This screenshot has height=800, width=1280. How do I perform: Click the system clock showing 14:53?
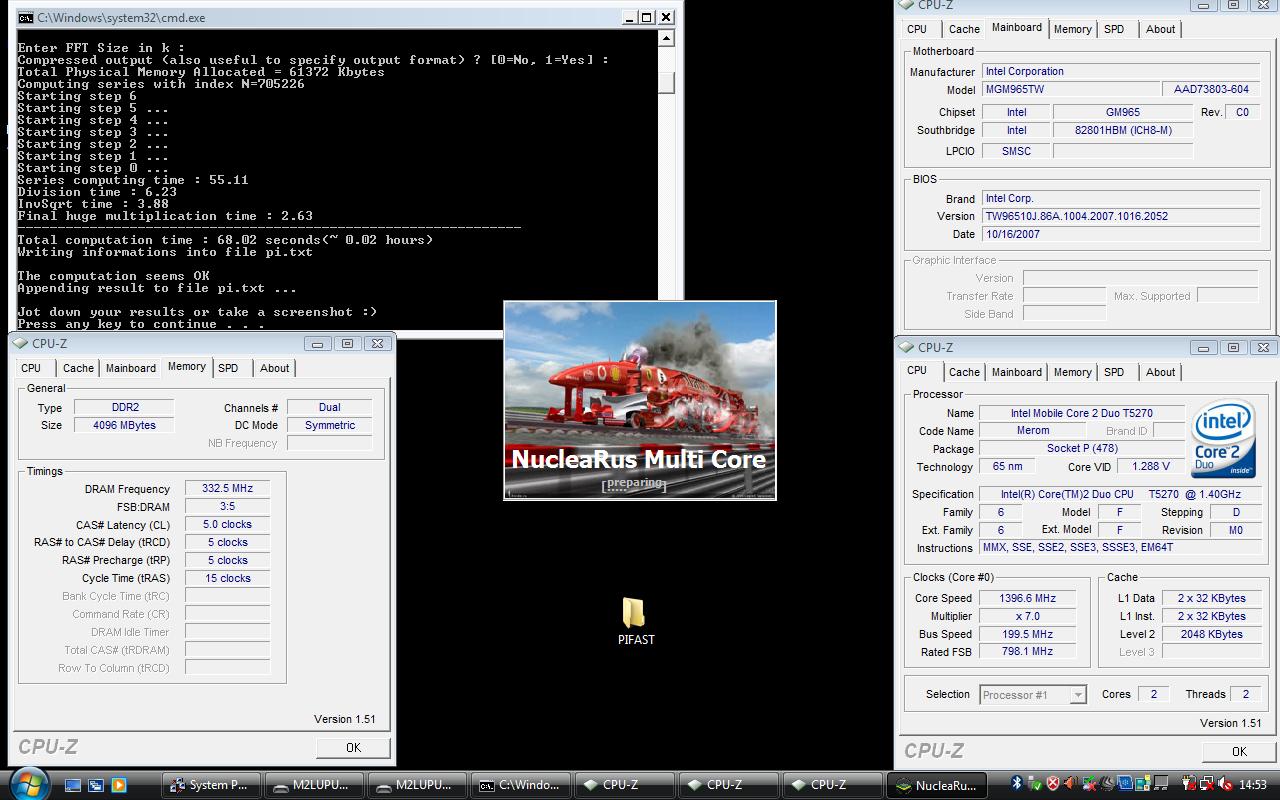coord(1253,784)
